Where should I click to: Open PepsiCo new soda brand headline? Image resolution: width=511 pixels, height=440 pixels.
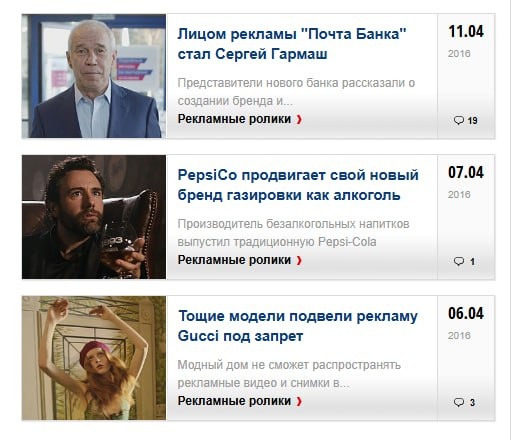click(x=298, y=185)
